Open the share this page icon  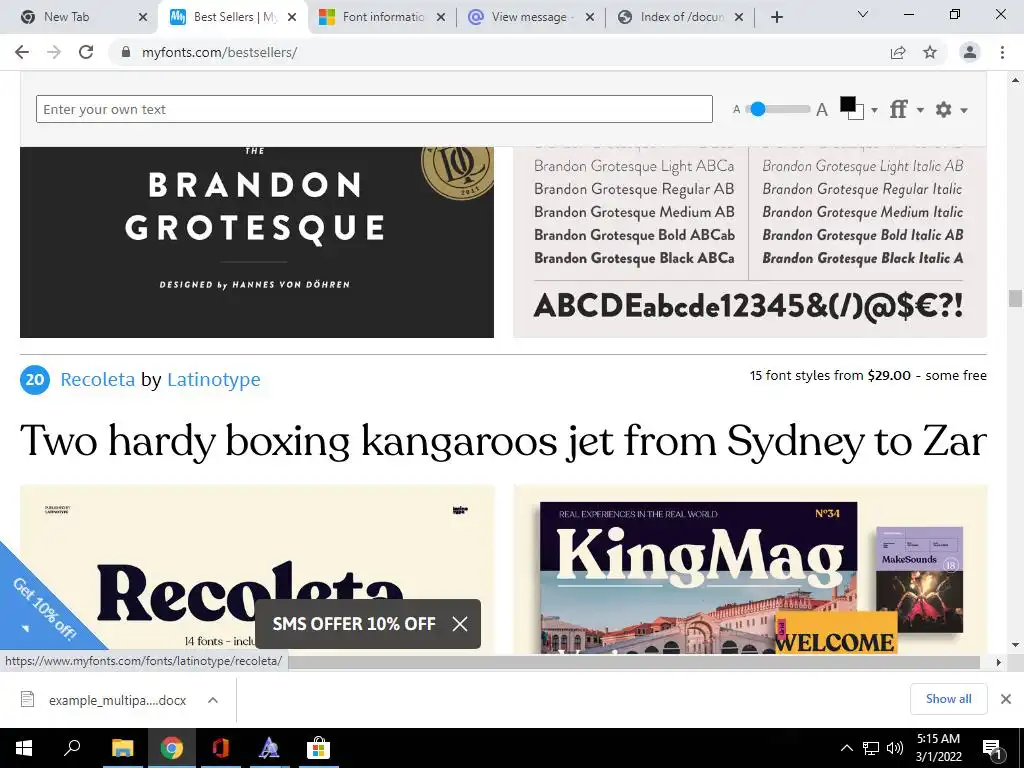[898, 52]
